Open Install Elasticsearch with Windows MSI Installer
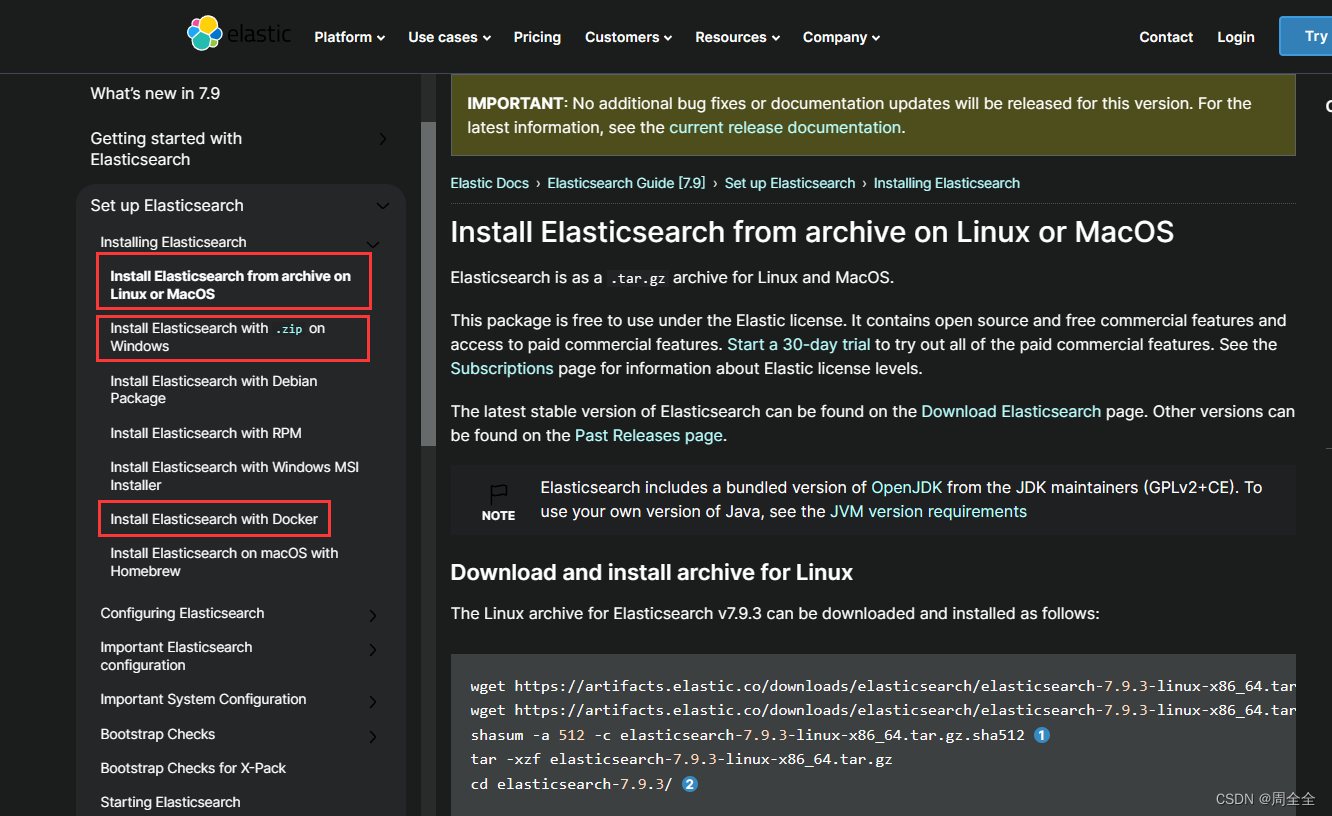The width and height of the screenshot is (1332, 816). point(234,476)
